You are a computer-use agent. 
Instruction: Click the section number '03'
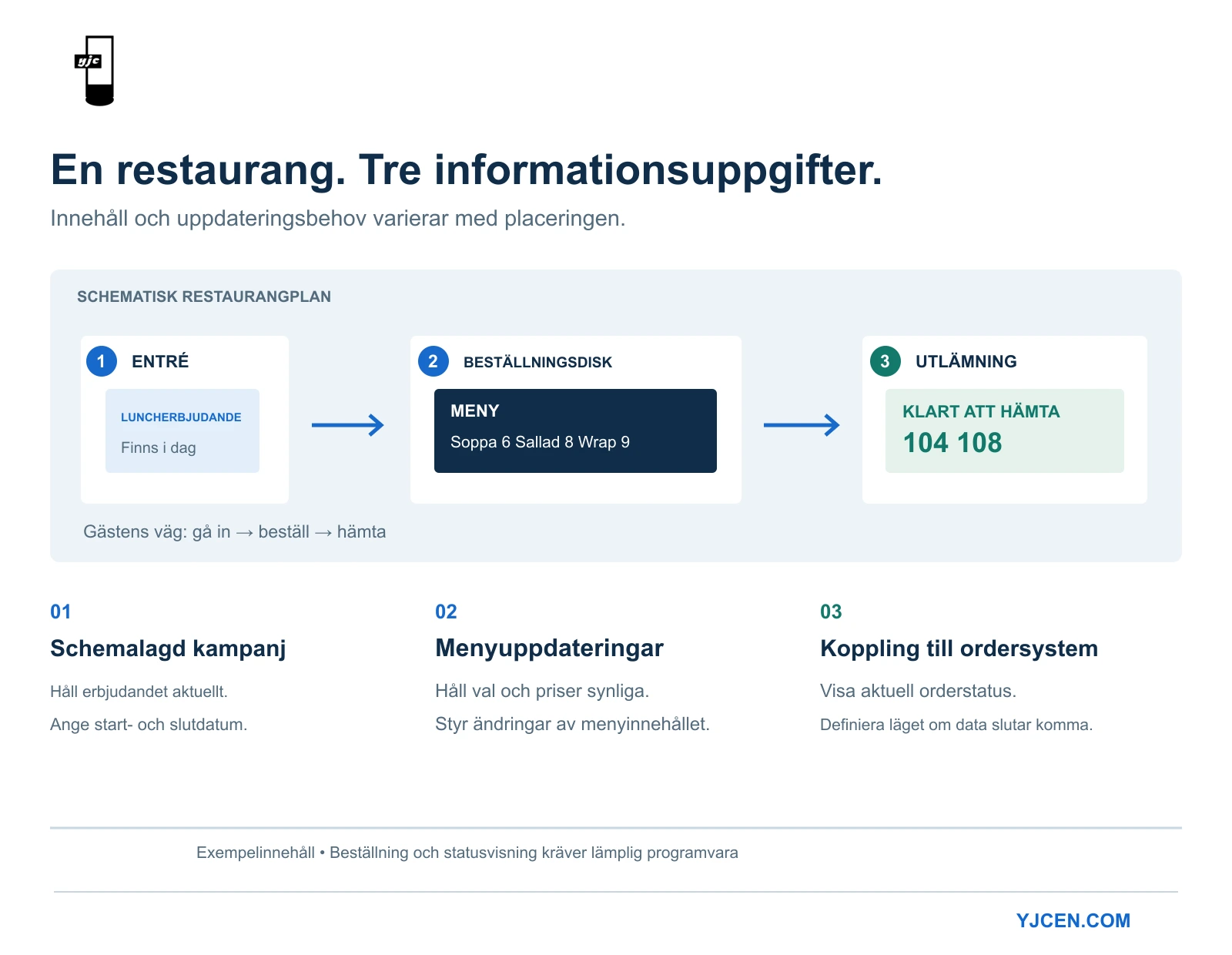point(831,612)
